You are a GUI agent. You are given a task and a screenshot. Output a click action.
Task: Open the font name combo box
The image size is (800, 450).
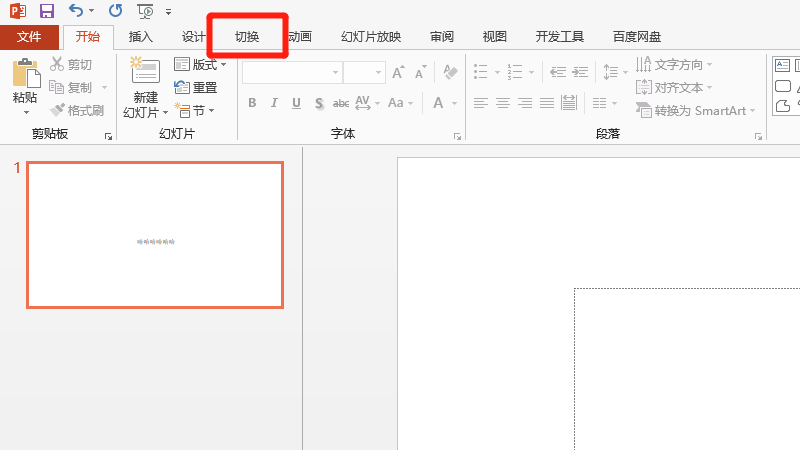coord(290,73)
